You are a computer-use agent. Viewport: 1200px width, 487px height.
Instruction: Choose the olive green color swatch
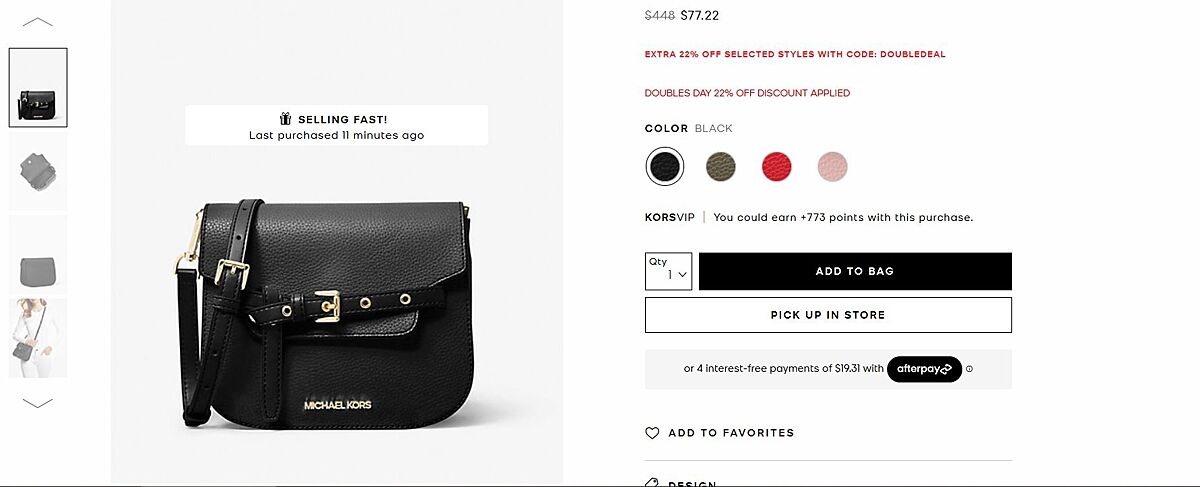pyautogui.click(x=720, y=166)
